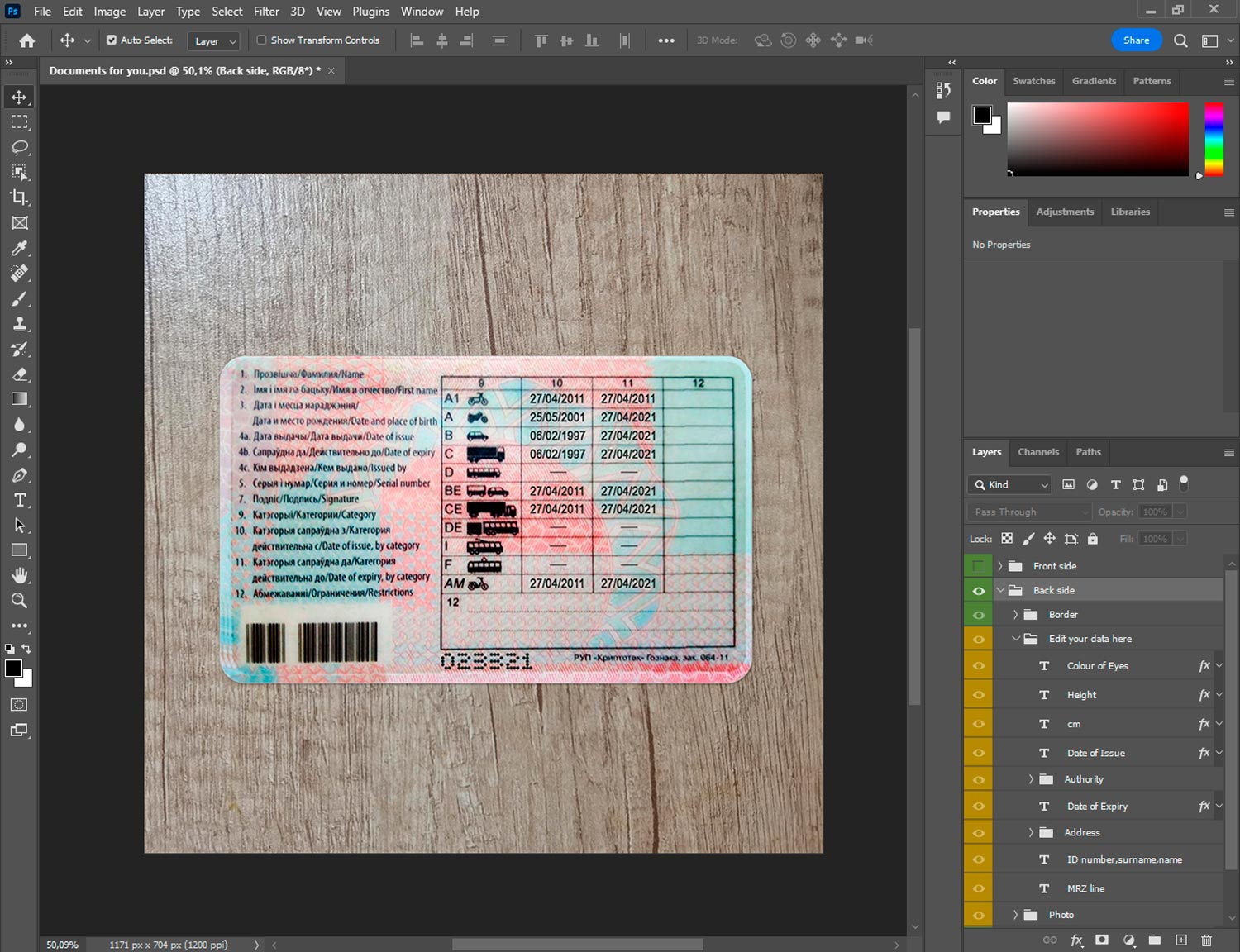The height and width of the screenshot is (952, 1240).
Task: Open the Auto-Select Layer dropdown
Action: pyautogui.click(x=213, y=40)
